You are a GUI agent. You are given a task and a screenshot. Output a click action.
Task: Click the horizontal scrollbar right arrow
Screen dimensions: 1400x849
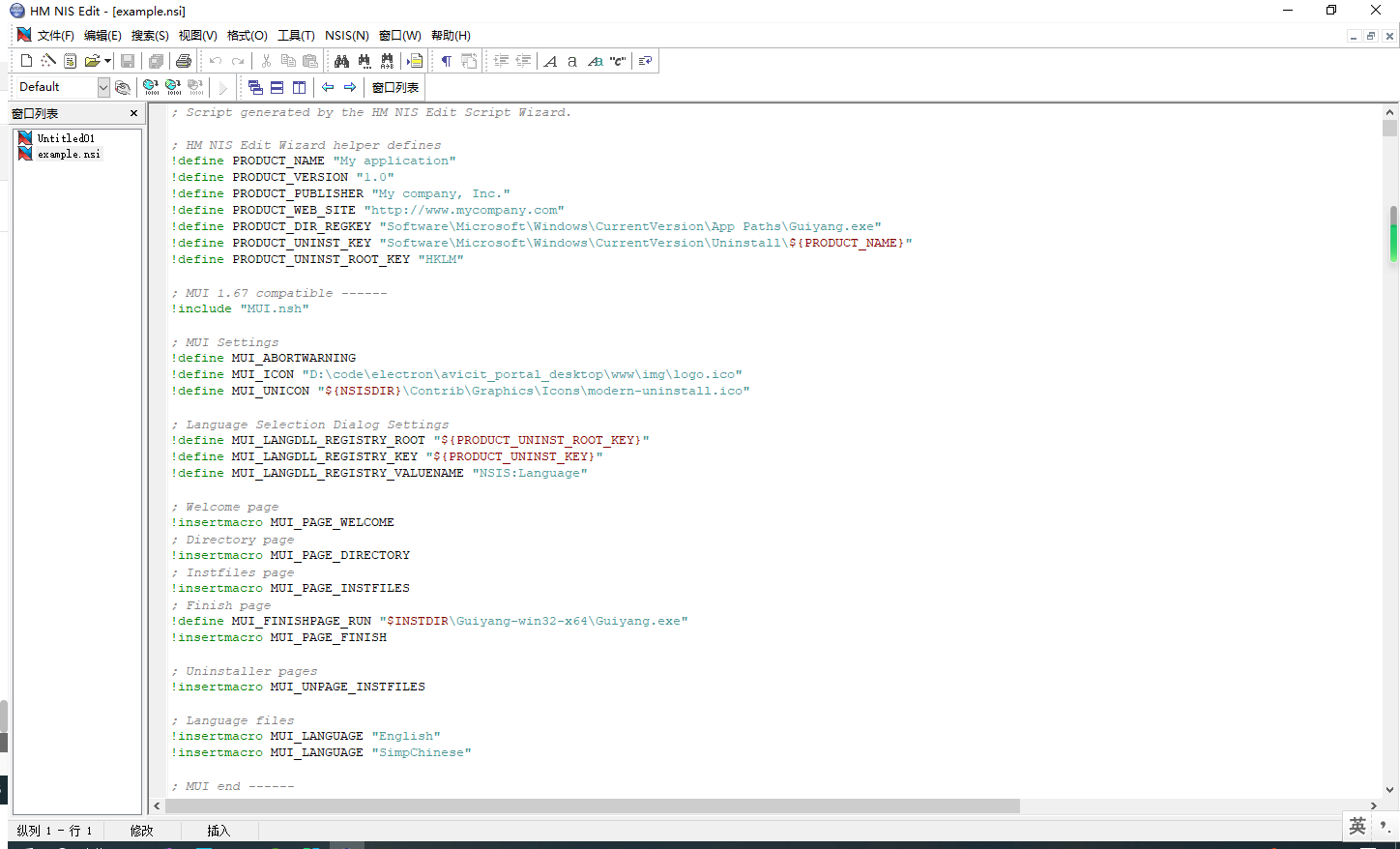[x=1373, y=805]
